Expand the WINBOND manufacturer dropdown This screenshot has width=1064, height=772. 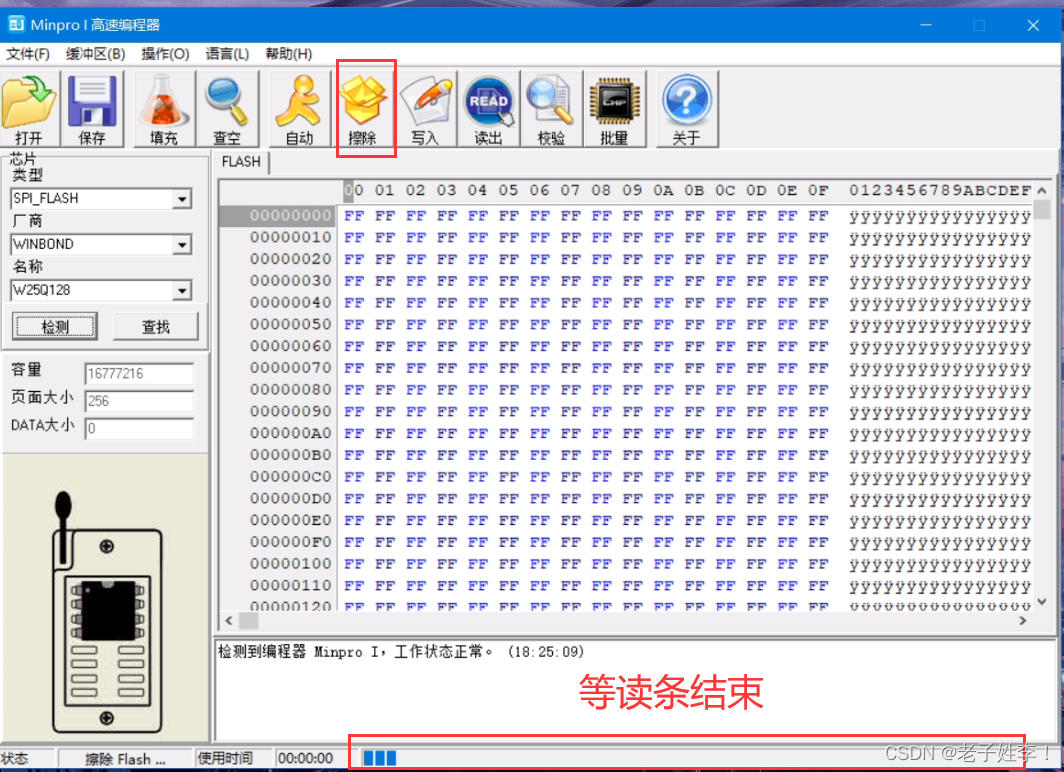tap(184, 244)
